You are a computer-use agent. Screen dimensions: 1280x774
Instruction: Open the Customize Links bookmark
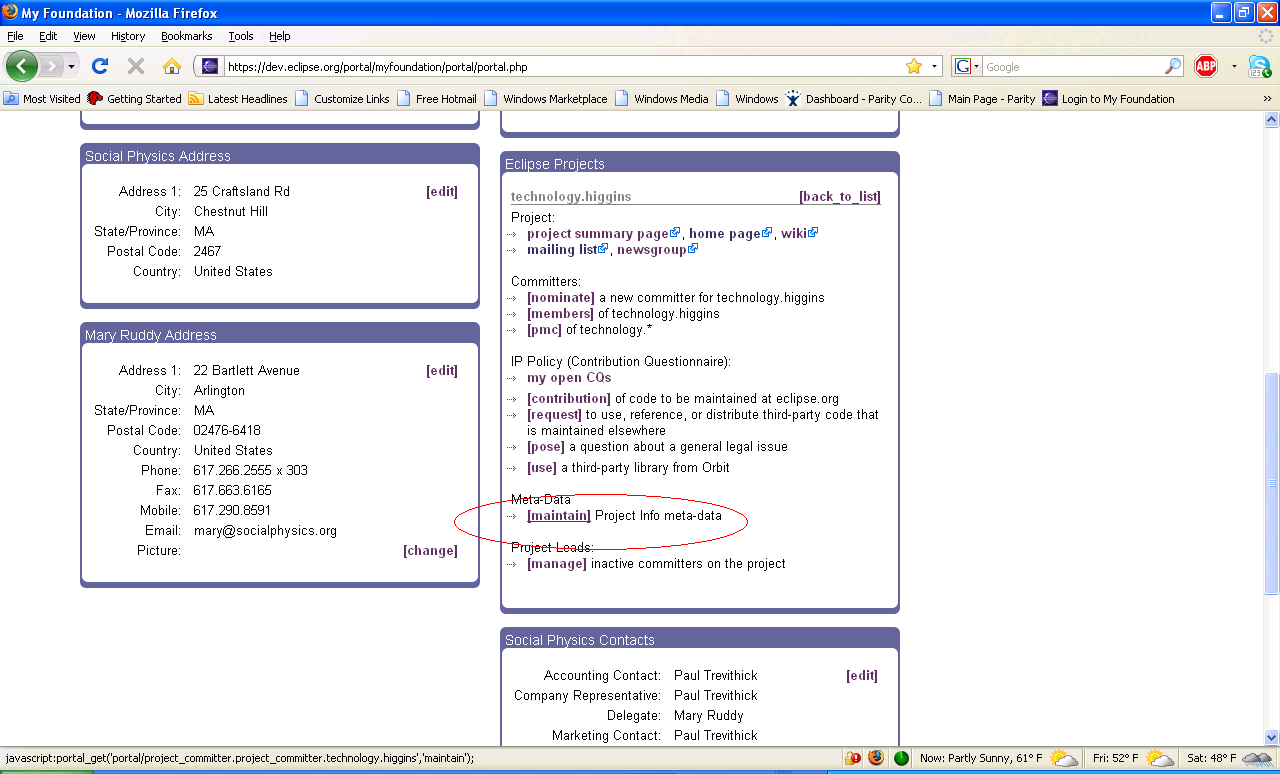click(342, 99)
